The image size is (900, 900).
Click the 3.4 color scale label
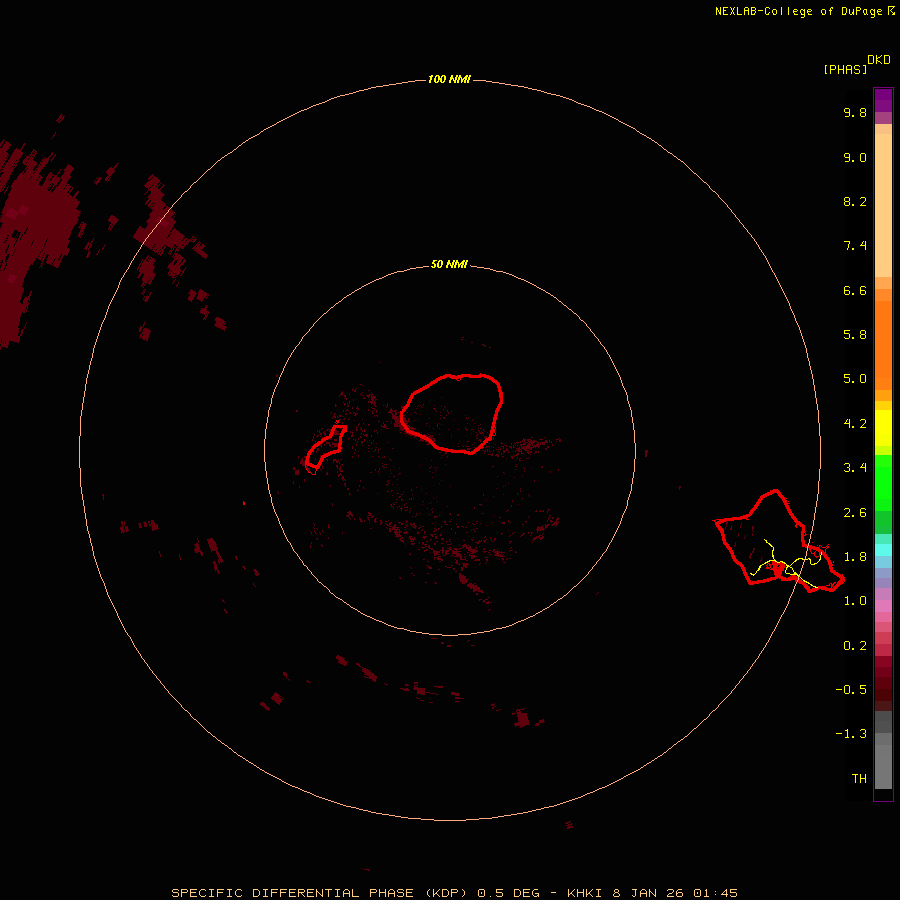click(855, 468)
